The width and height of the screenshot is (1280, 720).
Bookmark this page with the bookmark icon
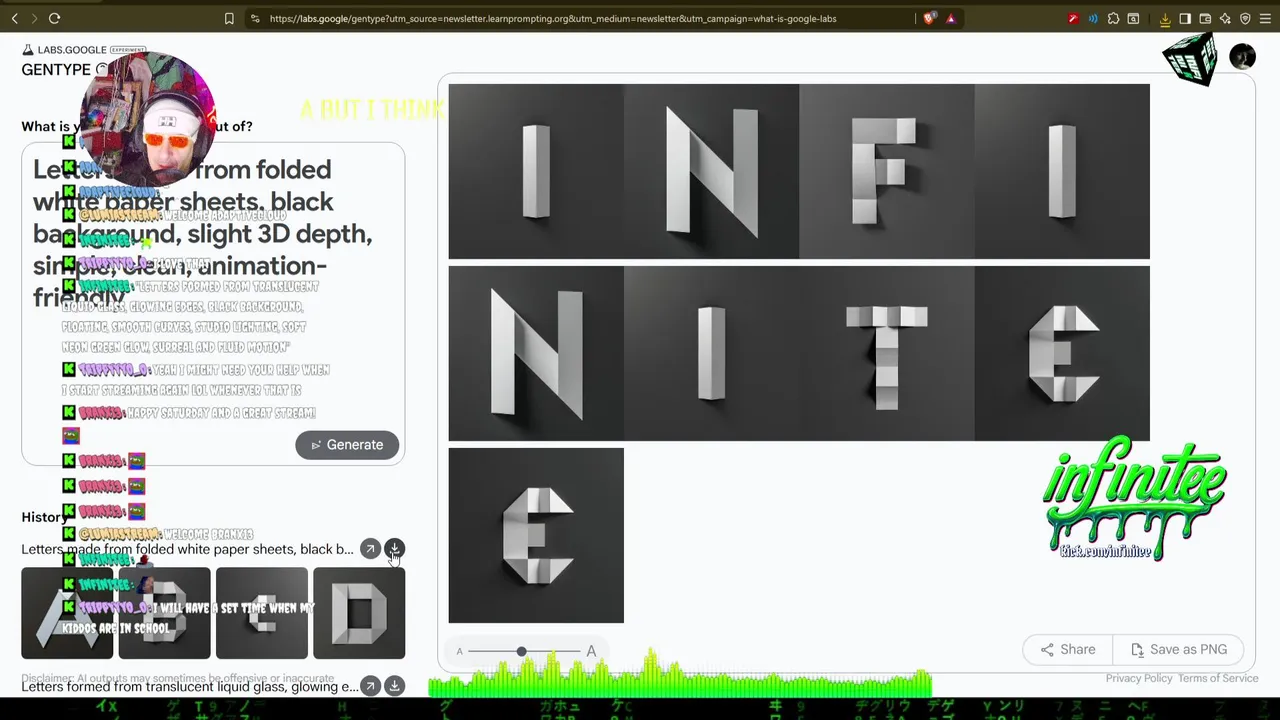click(229, 18)
